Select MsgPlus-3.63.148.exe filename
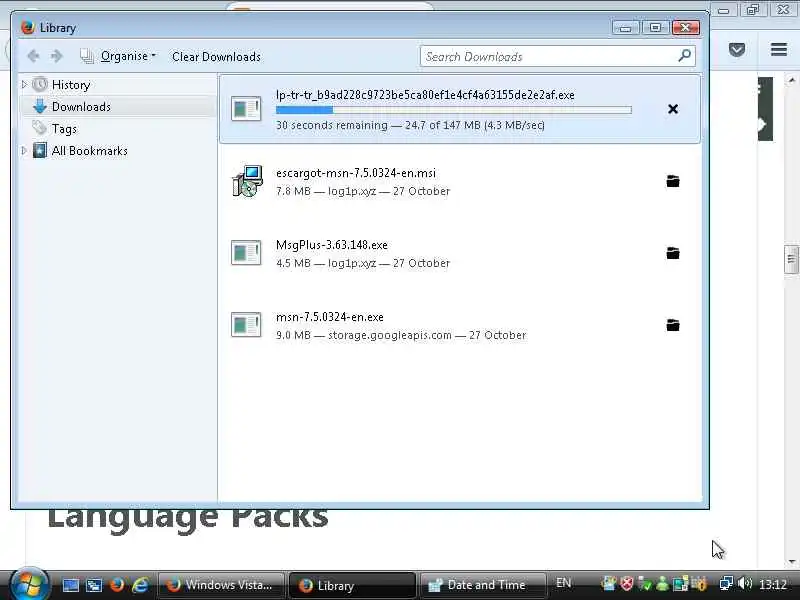The height and width of the screenshot is (600, 800). [332, 245]
